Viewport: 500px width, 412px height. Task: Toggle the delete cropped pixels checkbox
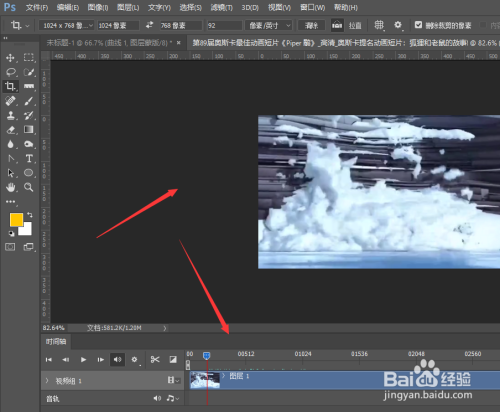coord(418,25)
